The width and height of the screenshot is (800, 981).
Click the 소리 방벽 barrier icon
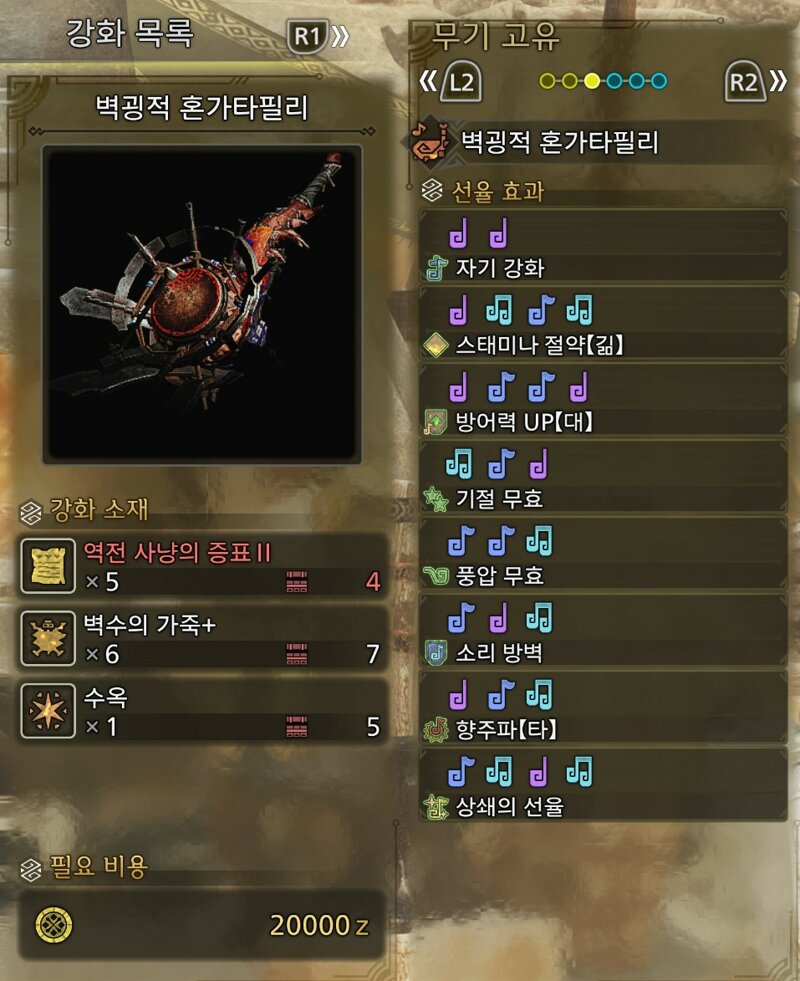436,653
